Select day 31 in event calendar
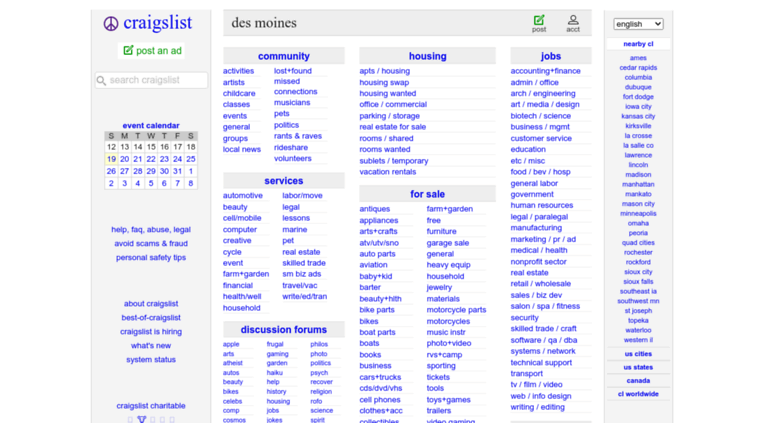The image size is (777, 423). coord(177,171)
